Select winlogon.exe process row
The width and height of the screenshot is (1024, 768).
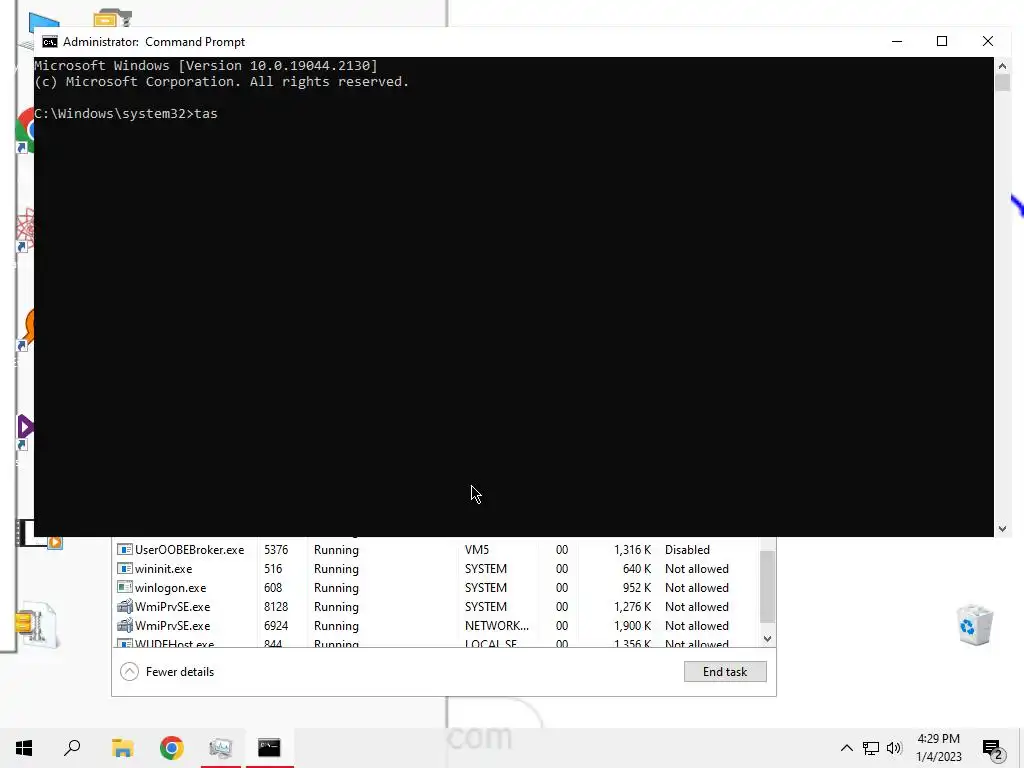click(436, 588)
